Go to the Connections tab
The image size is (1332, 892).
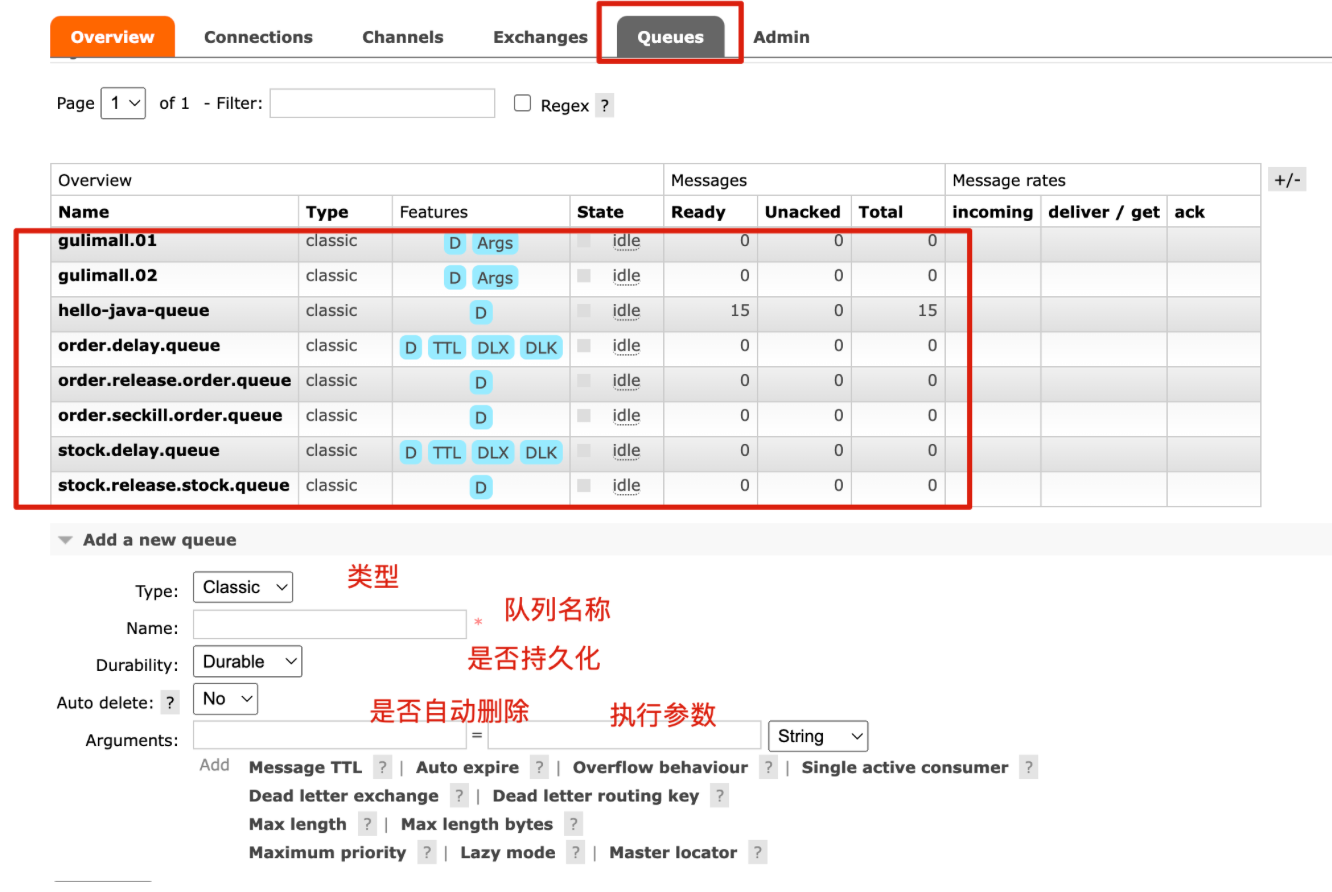tap(258, 37)
